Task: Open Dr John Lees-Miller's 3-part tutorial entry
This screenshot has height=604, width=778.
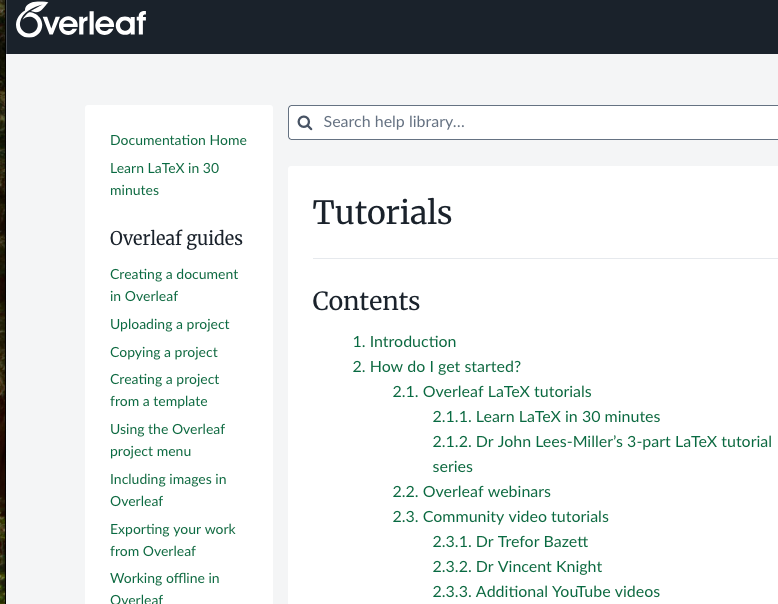Action: click(602, 454)
